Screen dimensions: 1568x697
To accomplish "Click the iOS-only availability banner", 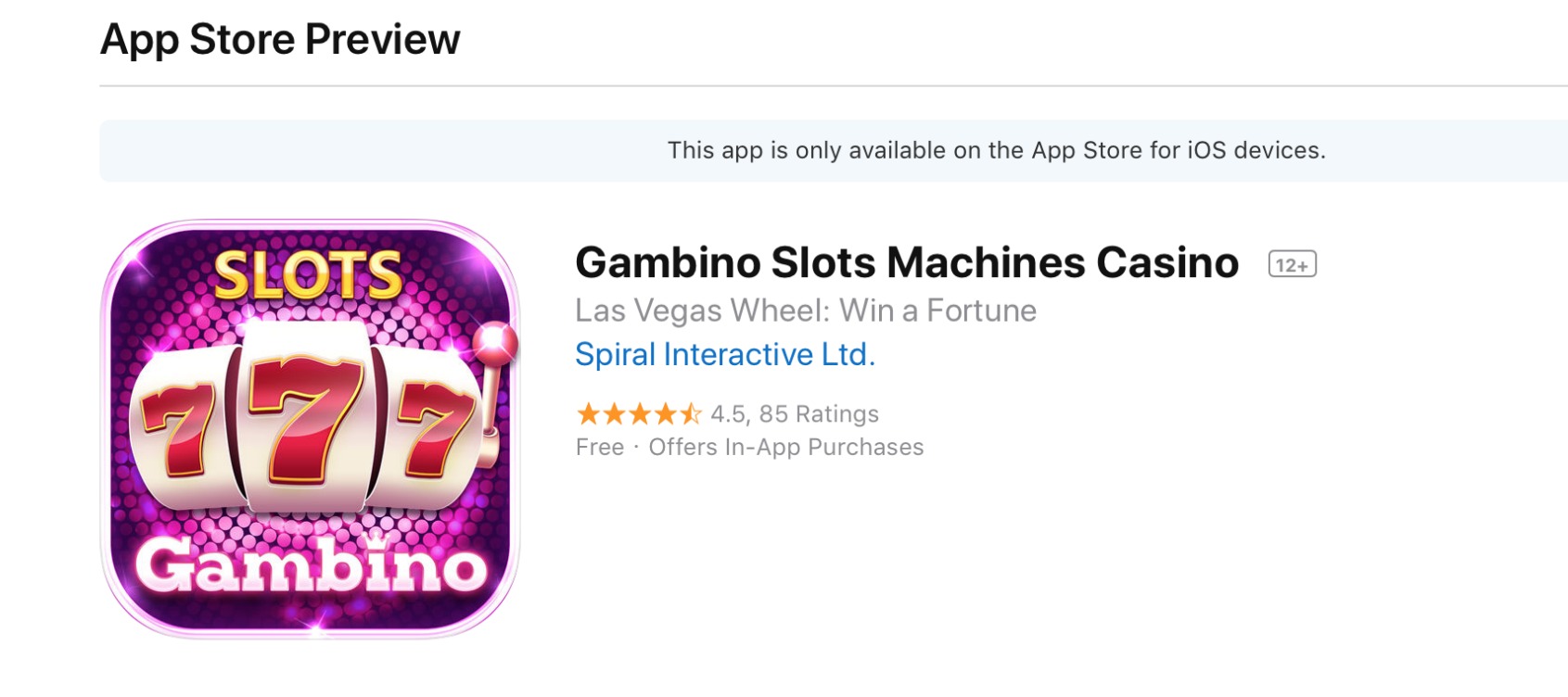I will tap(996, 150).
